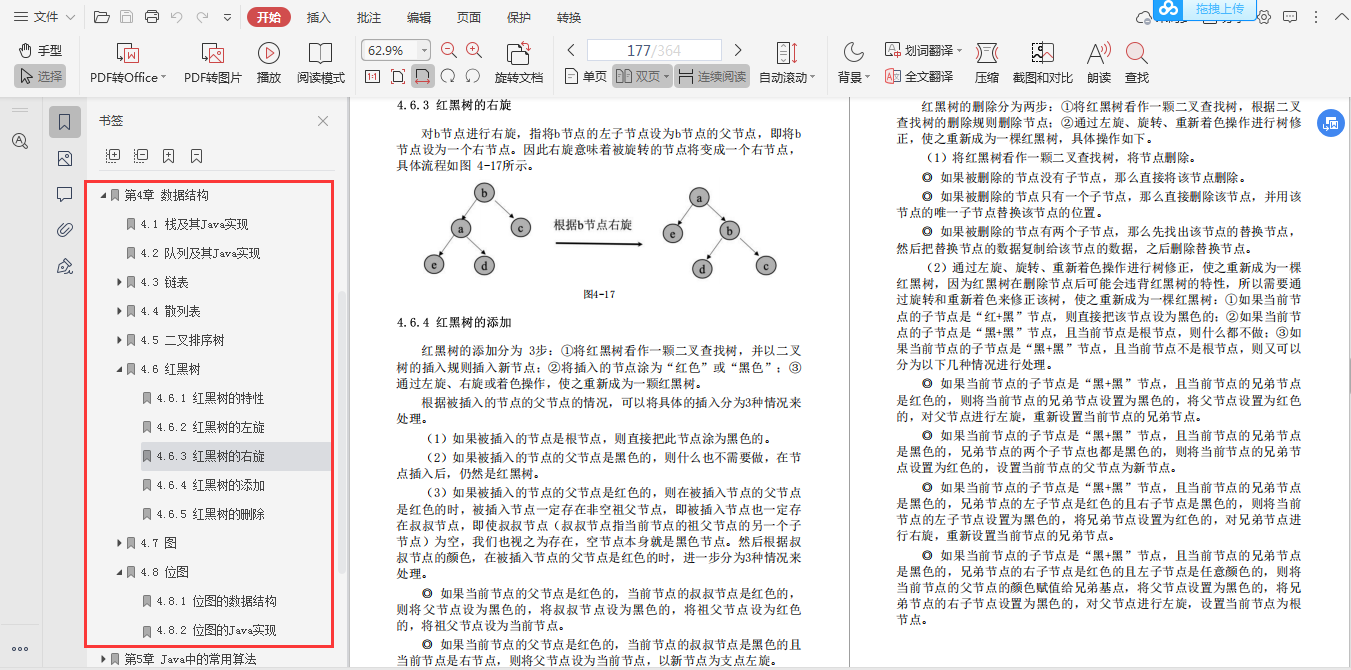Launch 截图和对比 screenshot and compare
This screenshot has height=670, width=1351.
pyautogui.click(x=1042, y=62)
